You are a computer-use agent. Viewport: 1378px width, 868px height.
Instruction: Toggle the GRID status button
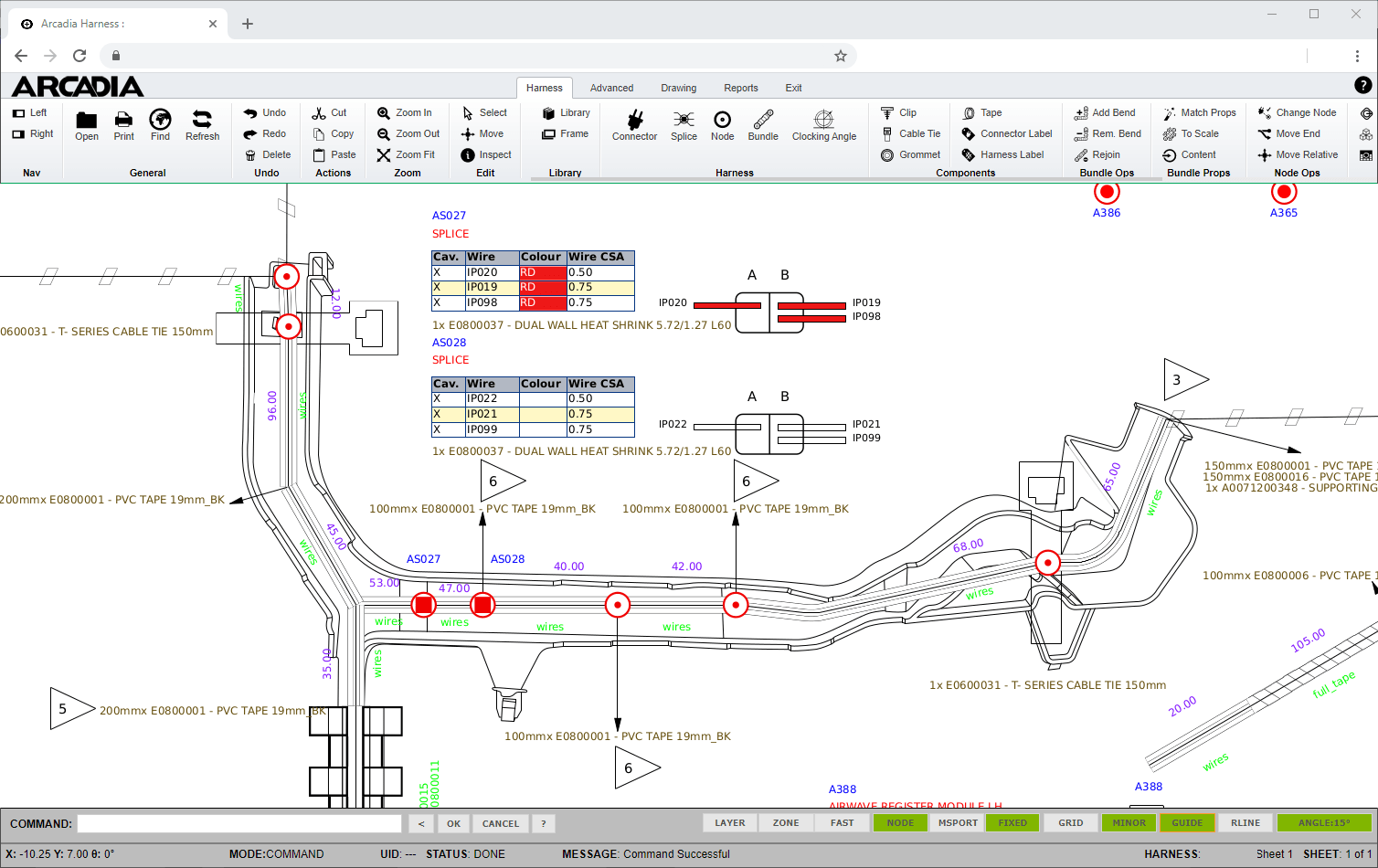1070,823
